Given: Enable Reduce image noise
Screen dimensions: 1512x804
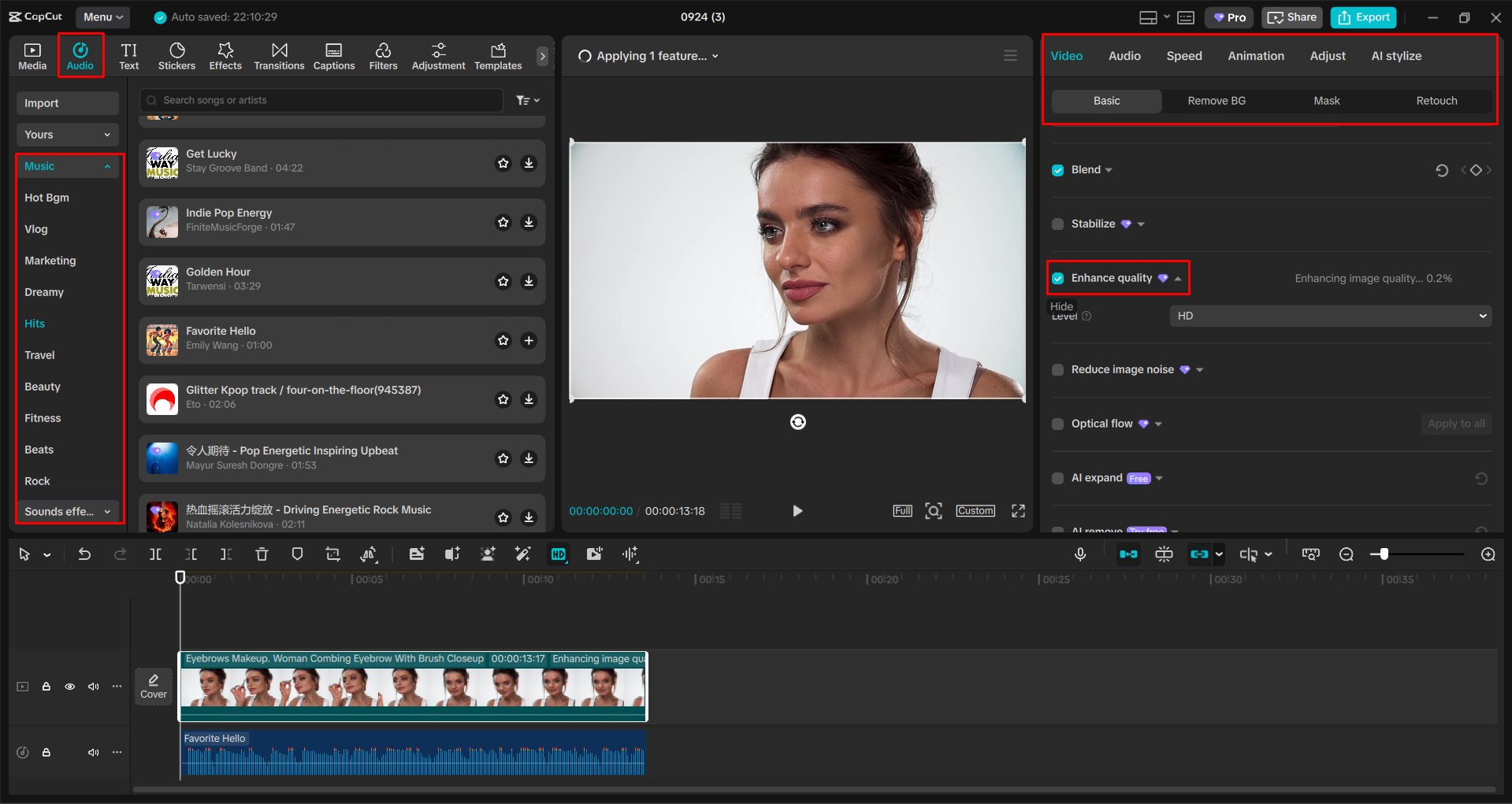Looking at the screenshot, I should [x=1057, y=369].
